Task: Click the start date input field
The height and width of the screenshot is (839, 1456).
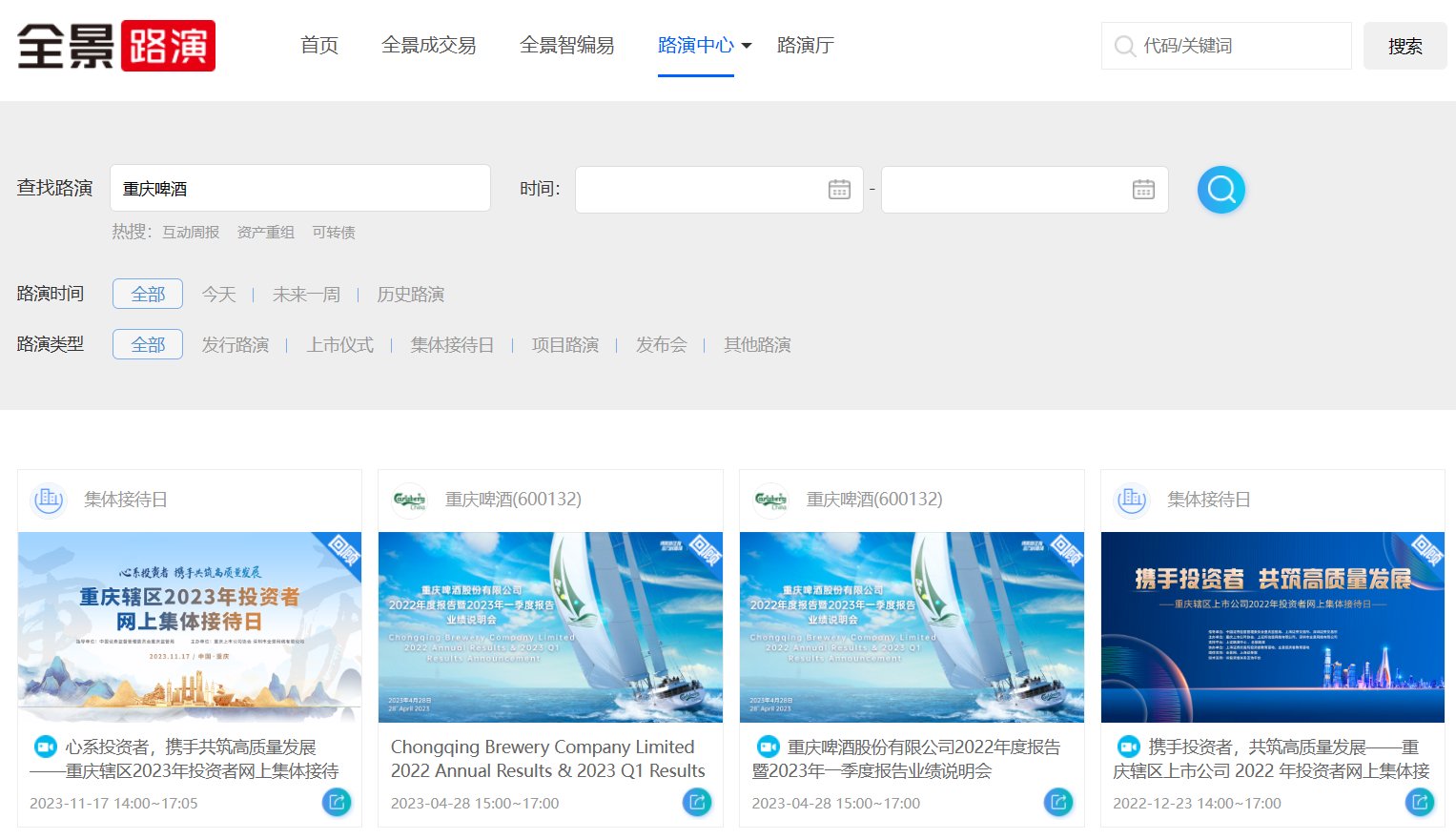Action: coord(719,190)
